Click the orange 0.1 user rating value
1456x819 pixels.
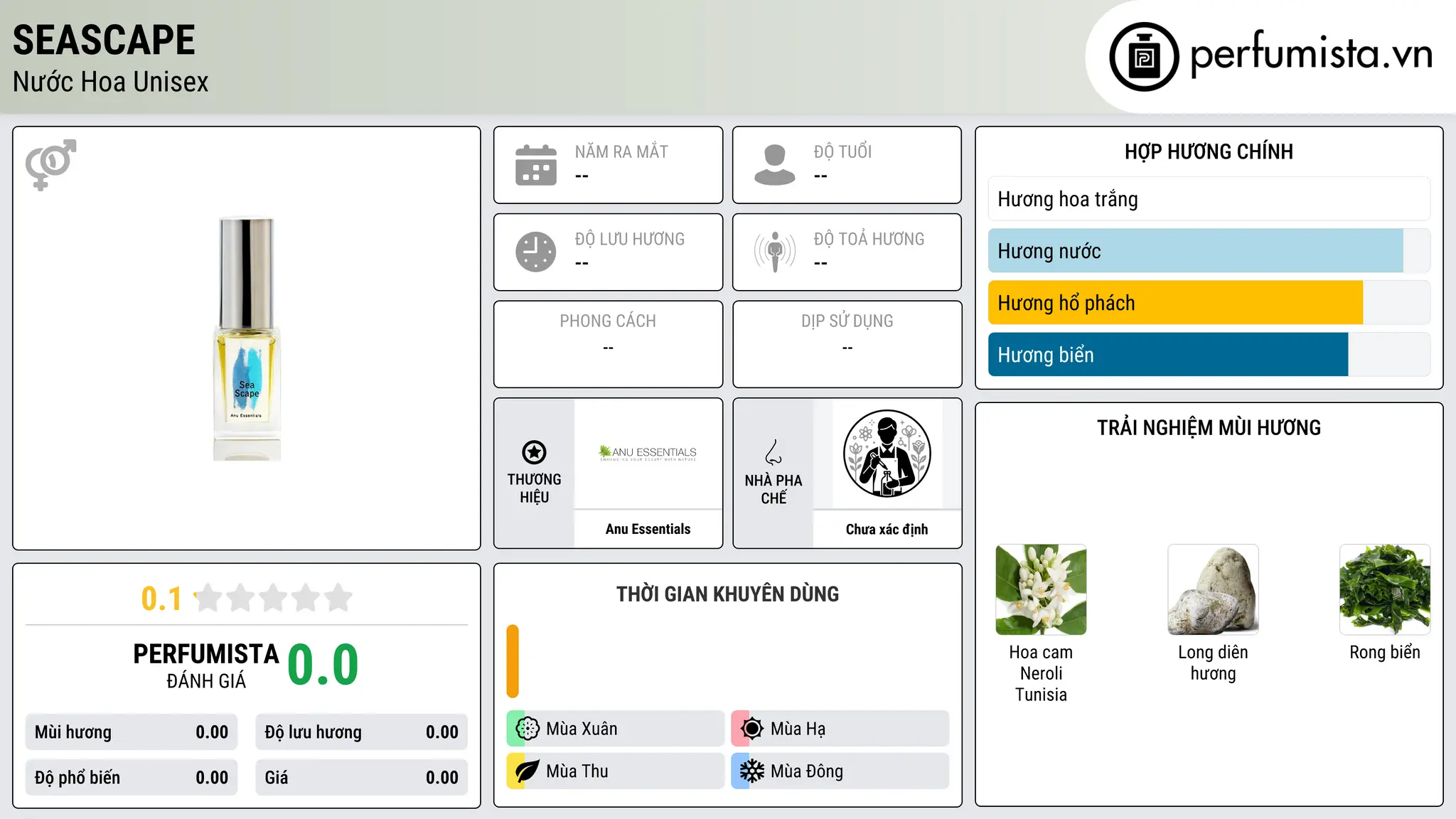(x=161, y=599)
